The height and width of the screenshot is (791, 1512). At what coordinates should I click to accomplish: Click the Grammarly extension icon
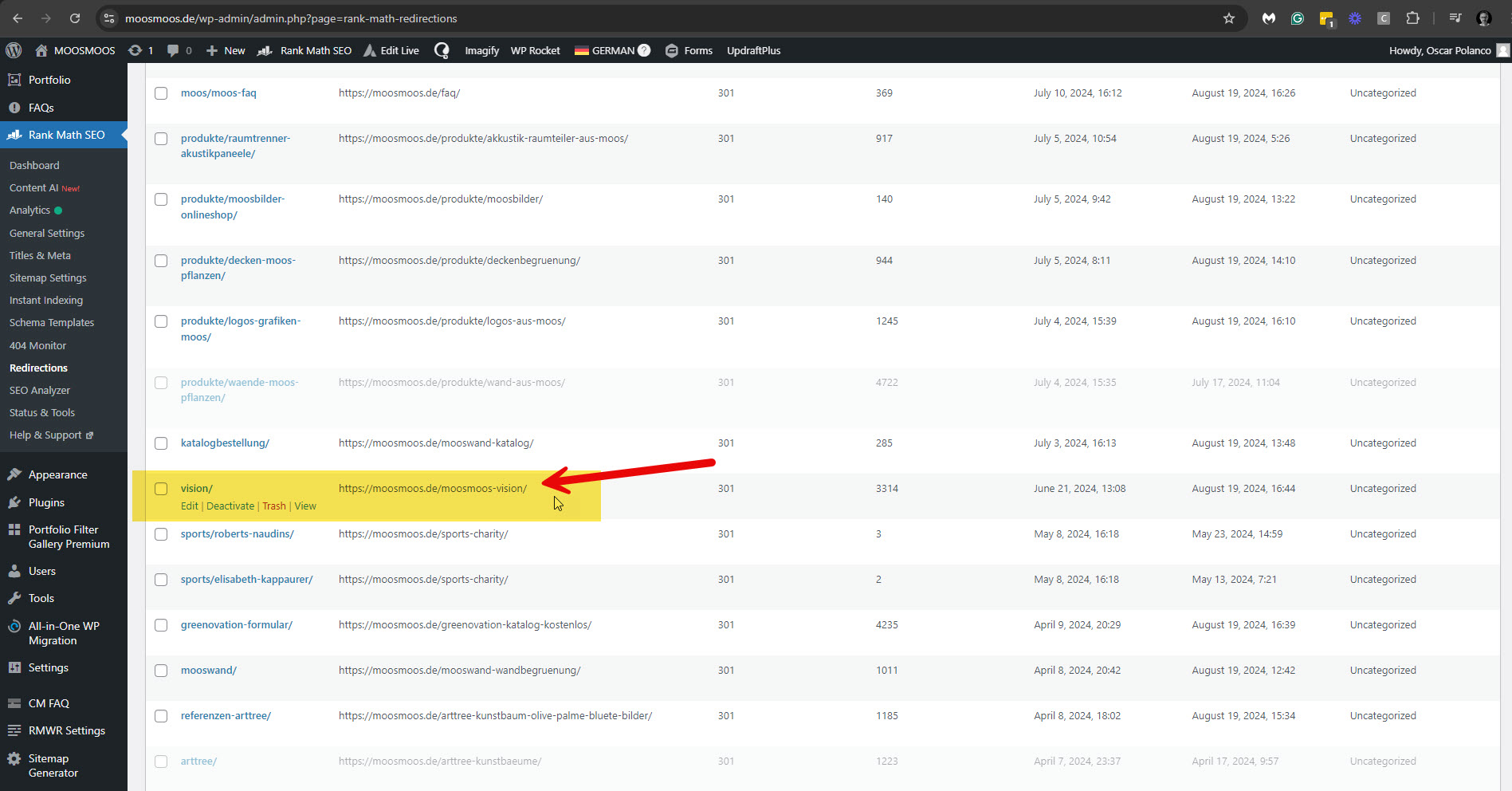[1298, 18]
